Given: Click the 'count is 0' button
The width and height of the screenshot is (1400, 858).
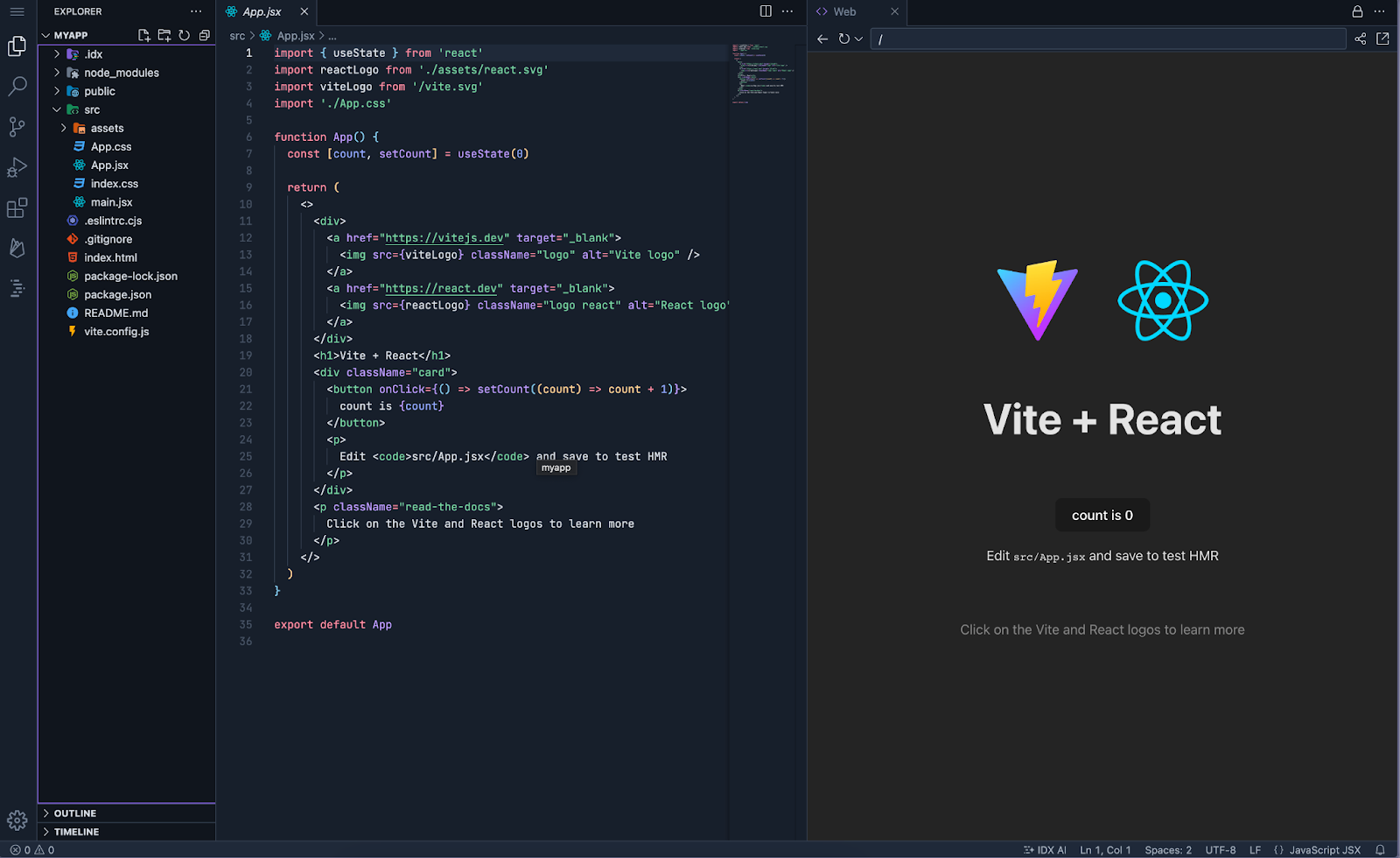Looking at the screenshot, I should tap(1102, 516).
